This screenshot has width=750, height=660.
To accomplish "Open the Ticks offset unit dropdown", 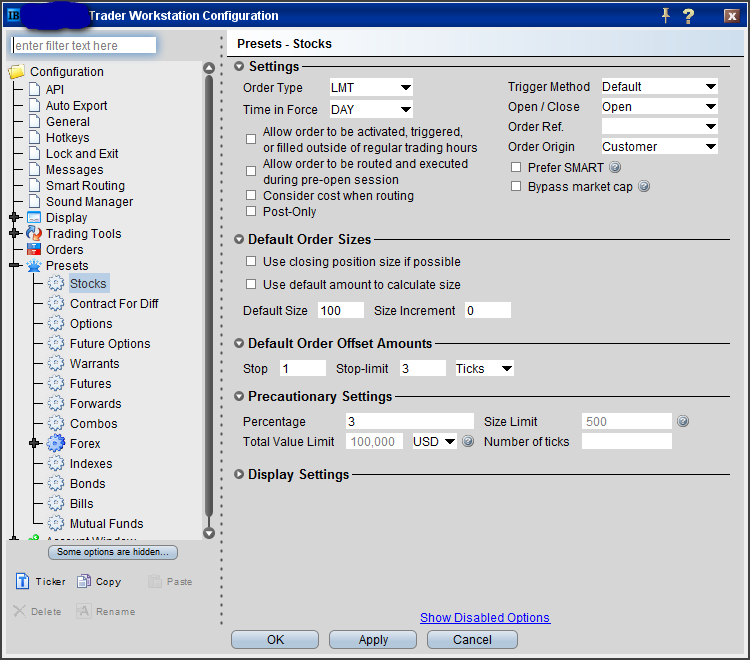I will point(485,368).
